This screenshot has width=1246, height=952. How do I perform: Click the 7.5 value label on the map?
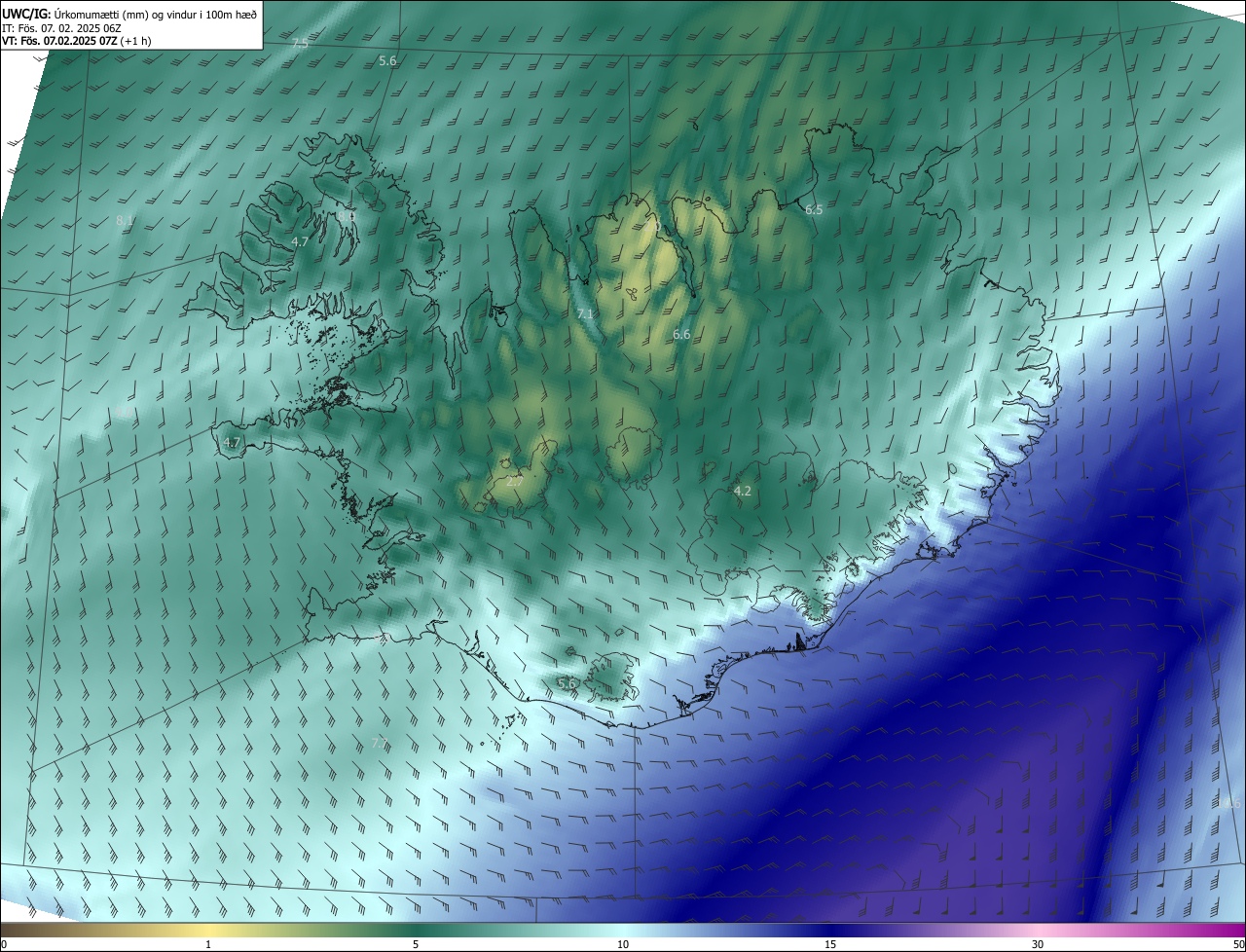click(x=300, y=44)
